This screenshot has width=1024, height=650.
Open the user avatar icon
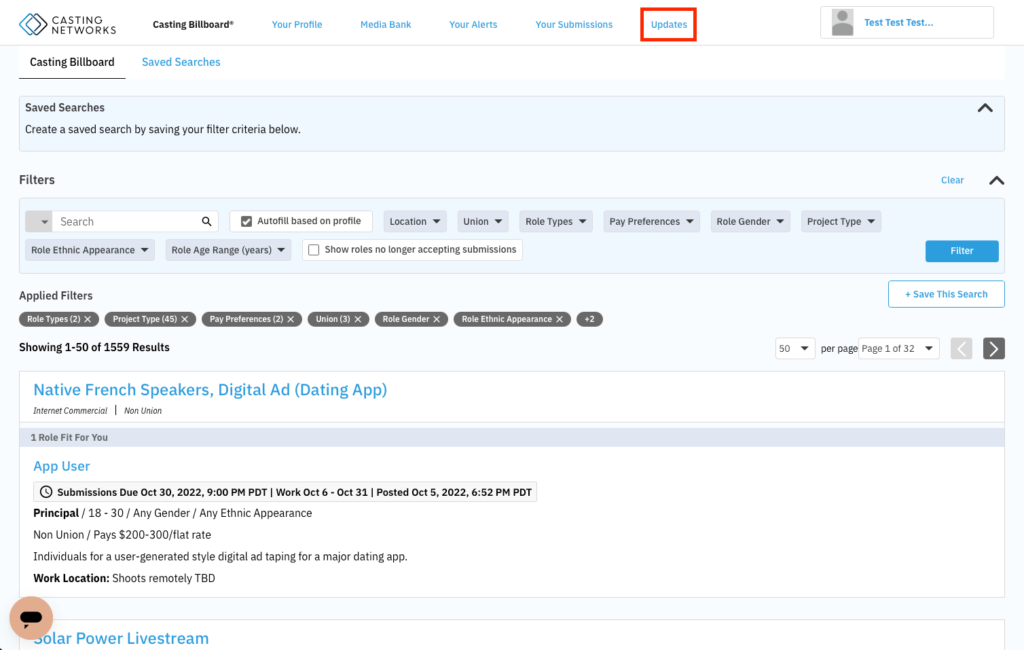(842, 22)
